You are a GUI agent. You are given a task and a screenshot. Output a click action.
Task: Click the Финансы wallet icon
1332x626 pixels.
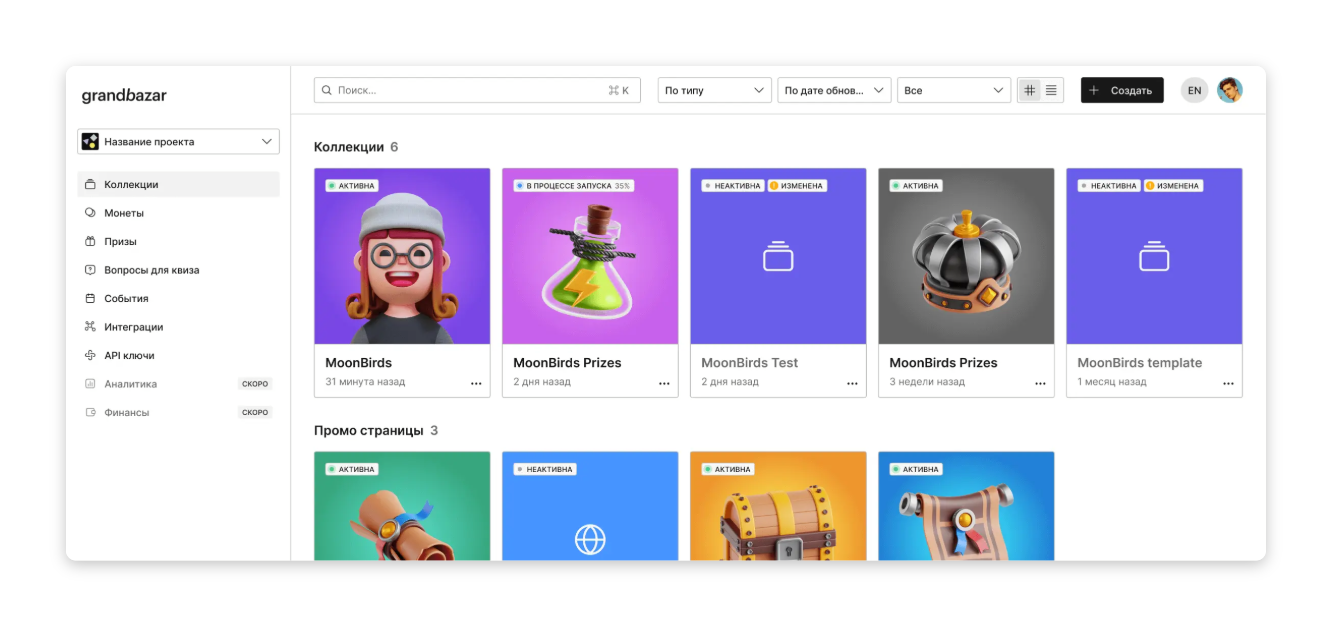[90, 412]
